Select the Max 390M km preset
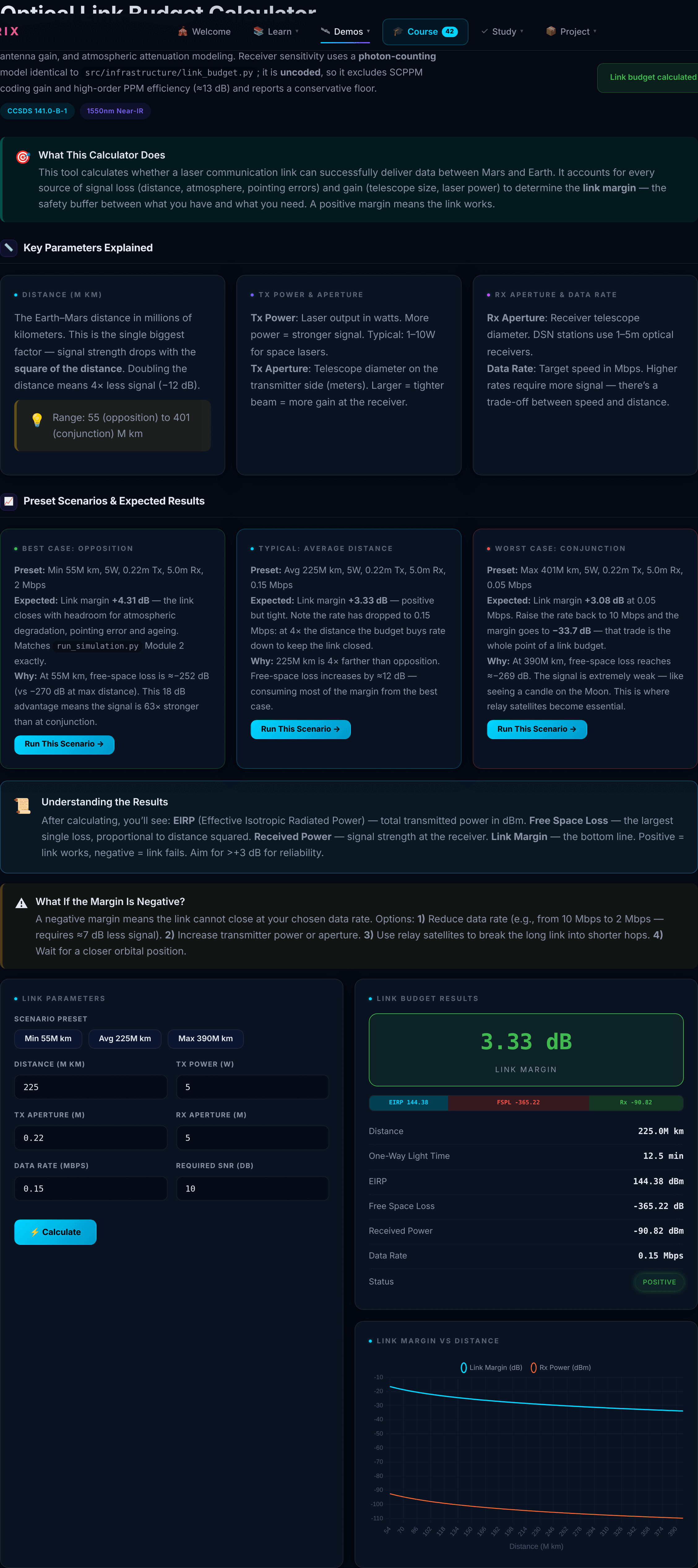 (206, 1038)
